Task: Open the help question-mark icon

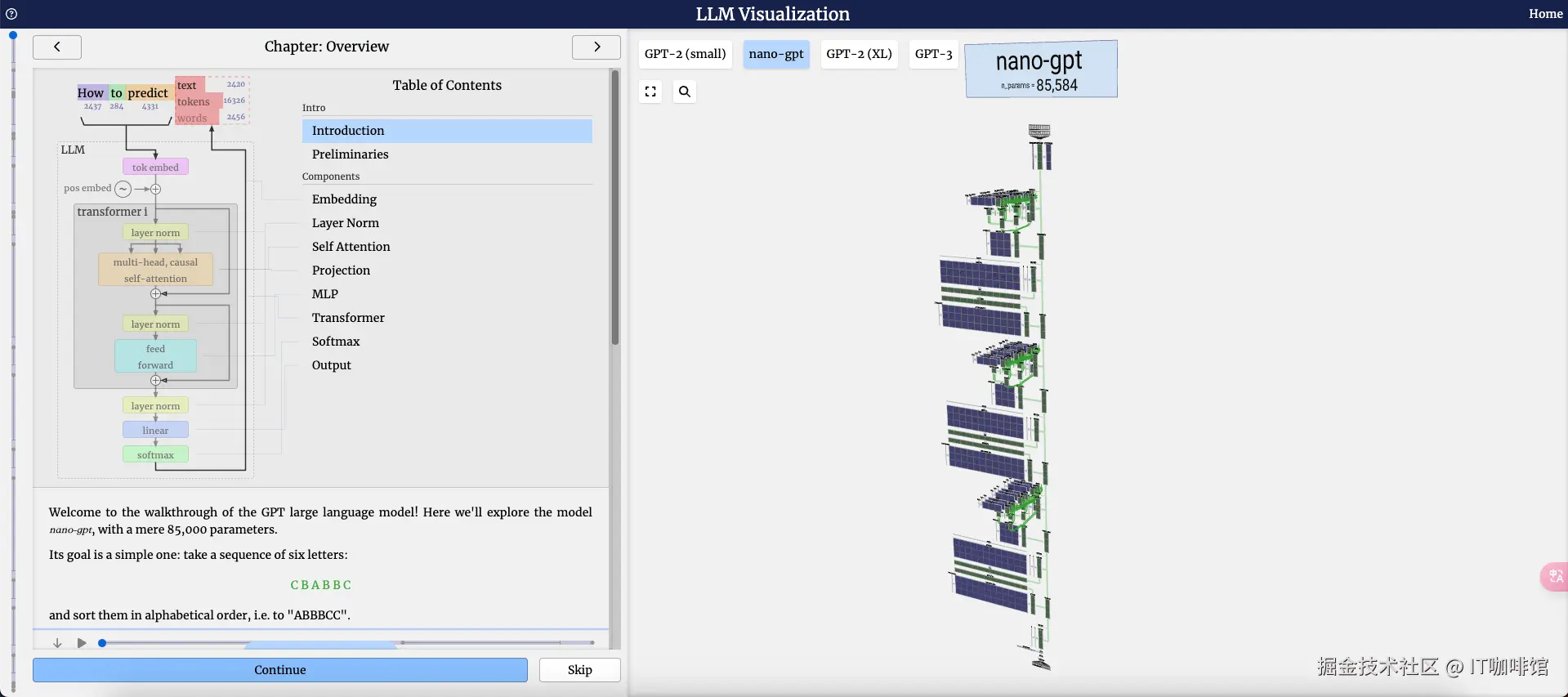Action: [x=11, y=14]
